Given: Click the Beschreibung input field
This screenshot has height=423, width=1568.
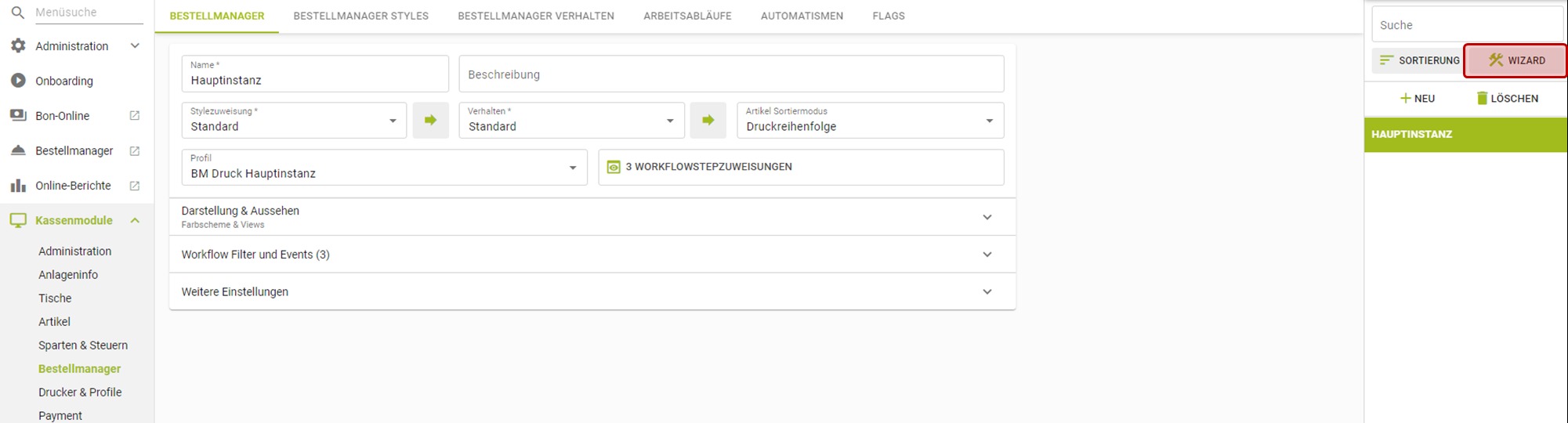Looking at the screenshot, I should [731, 74].
